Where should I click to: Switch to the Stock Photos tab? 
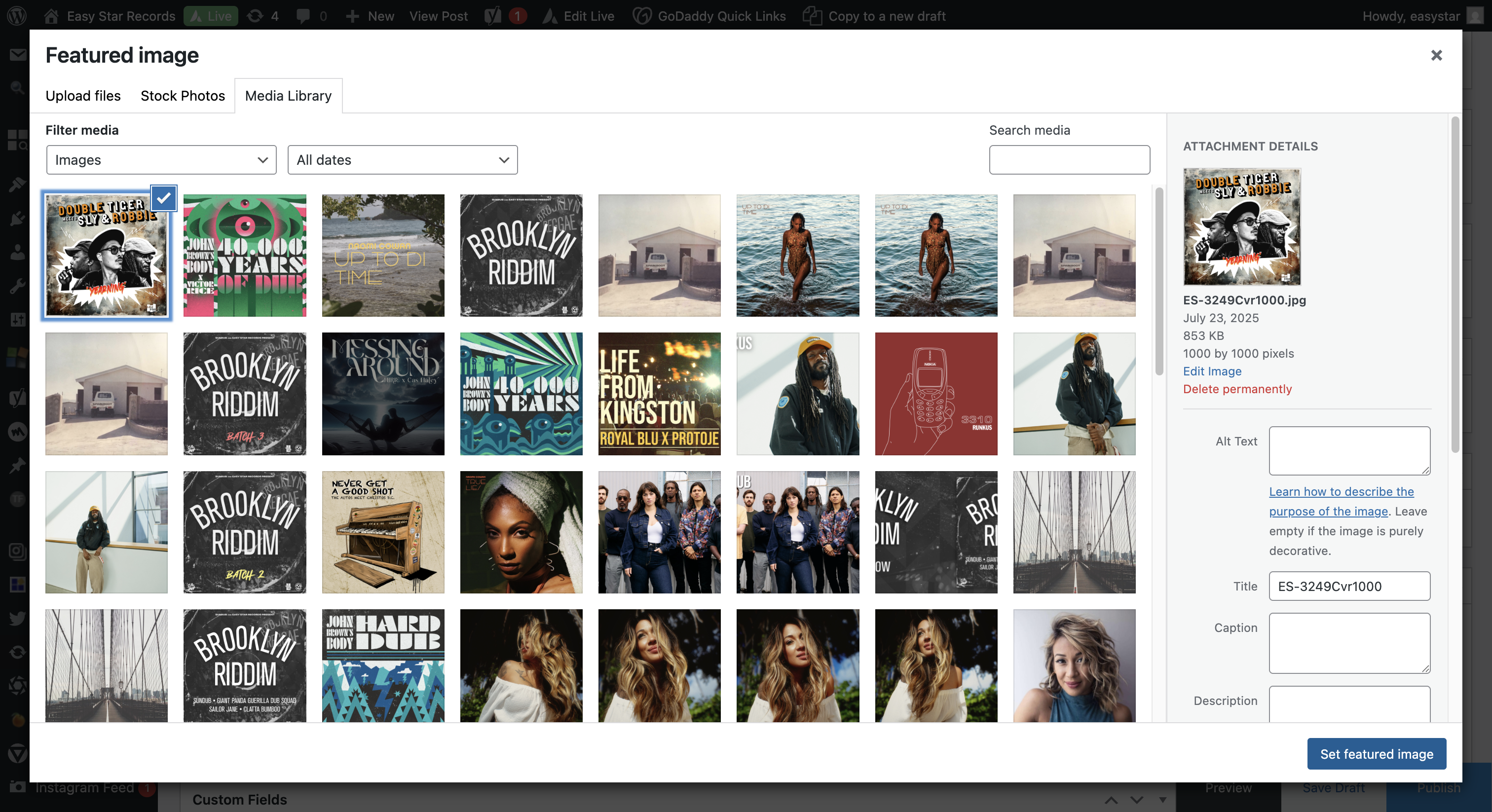[183, 96]
